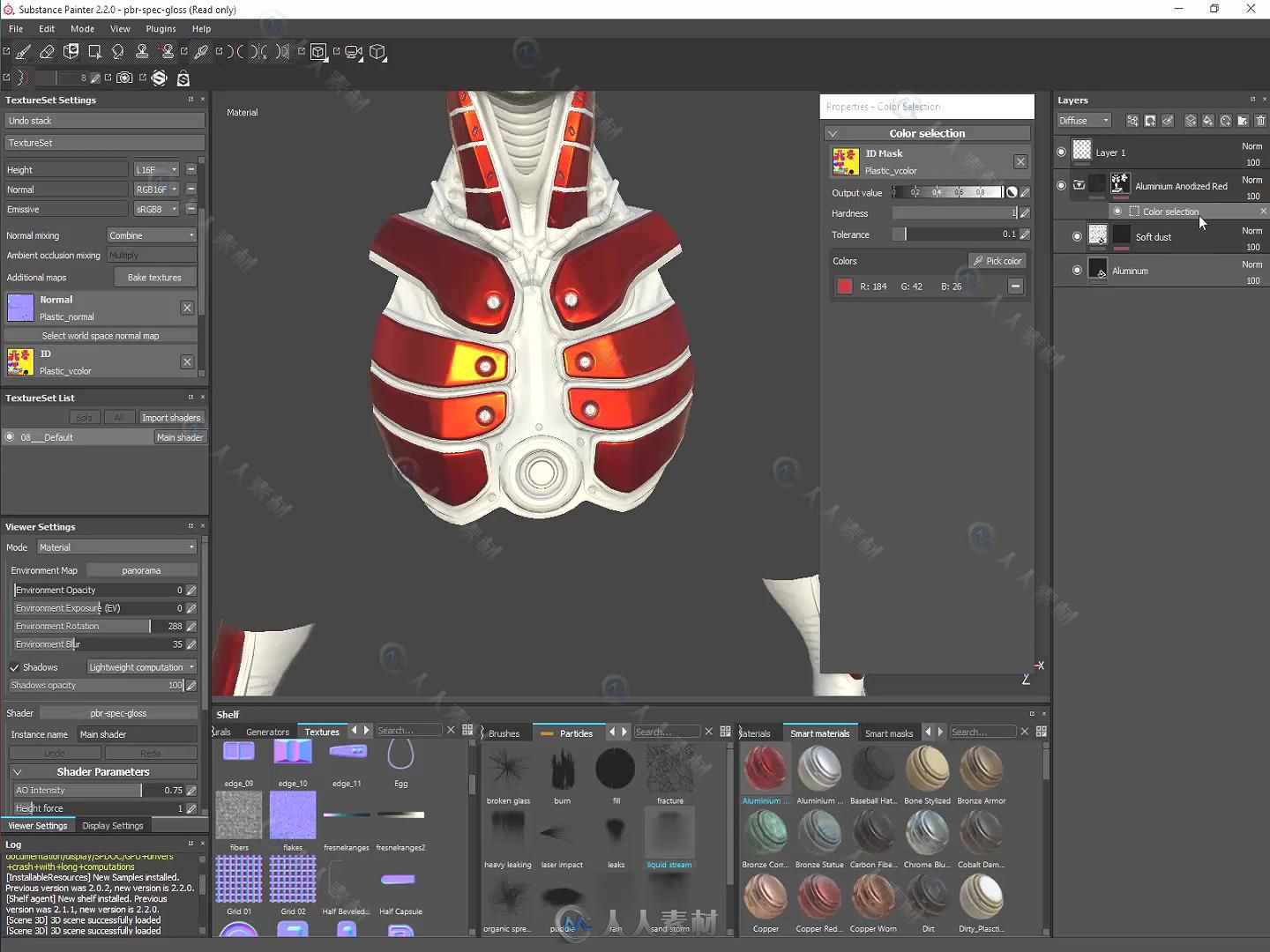
Task: Click Bake textures button
Action: 154,278
